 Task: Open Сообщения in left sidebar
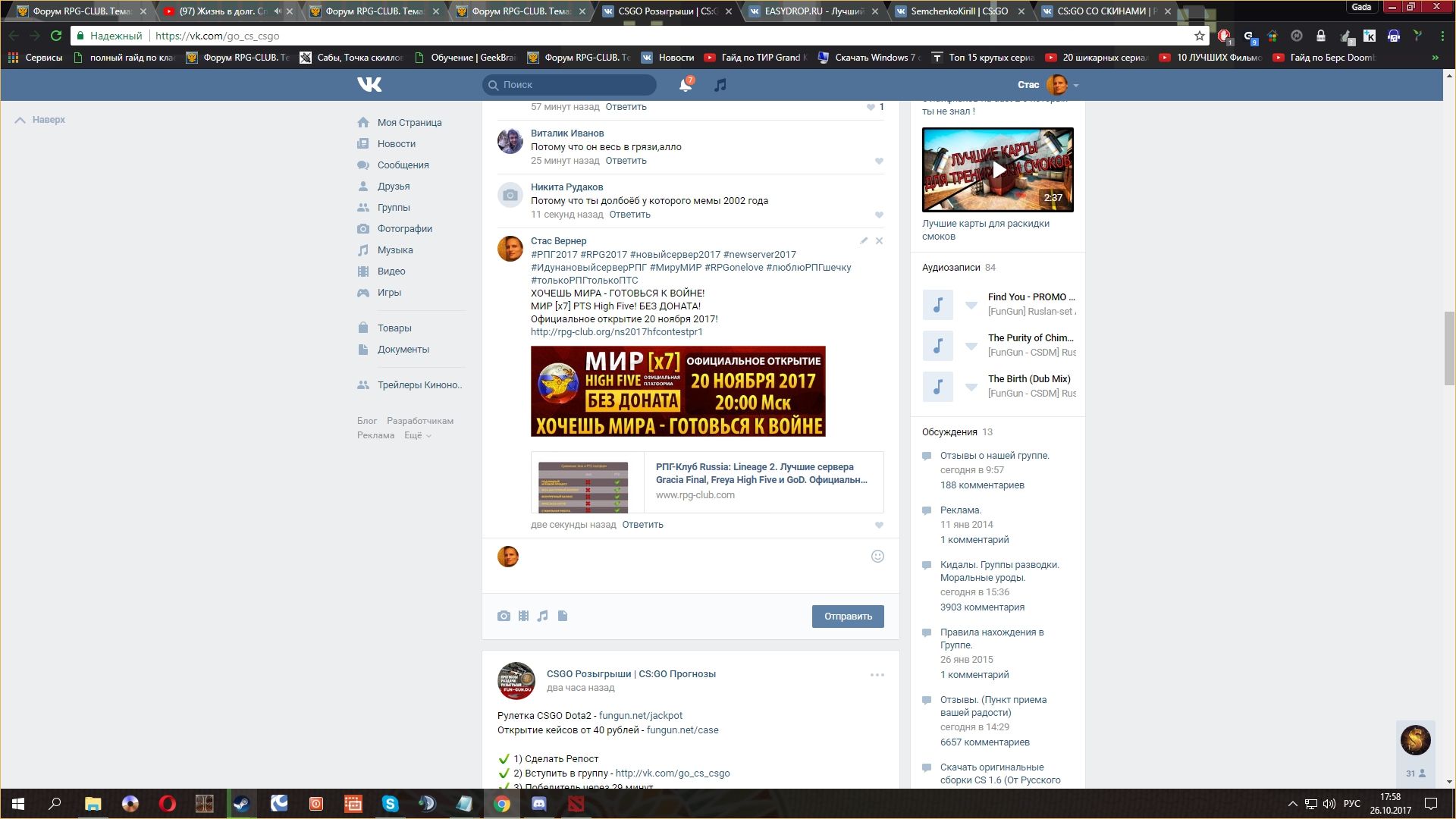click(403, 165)
